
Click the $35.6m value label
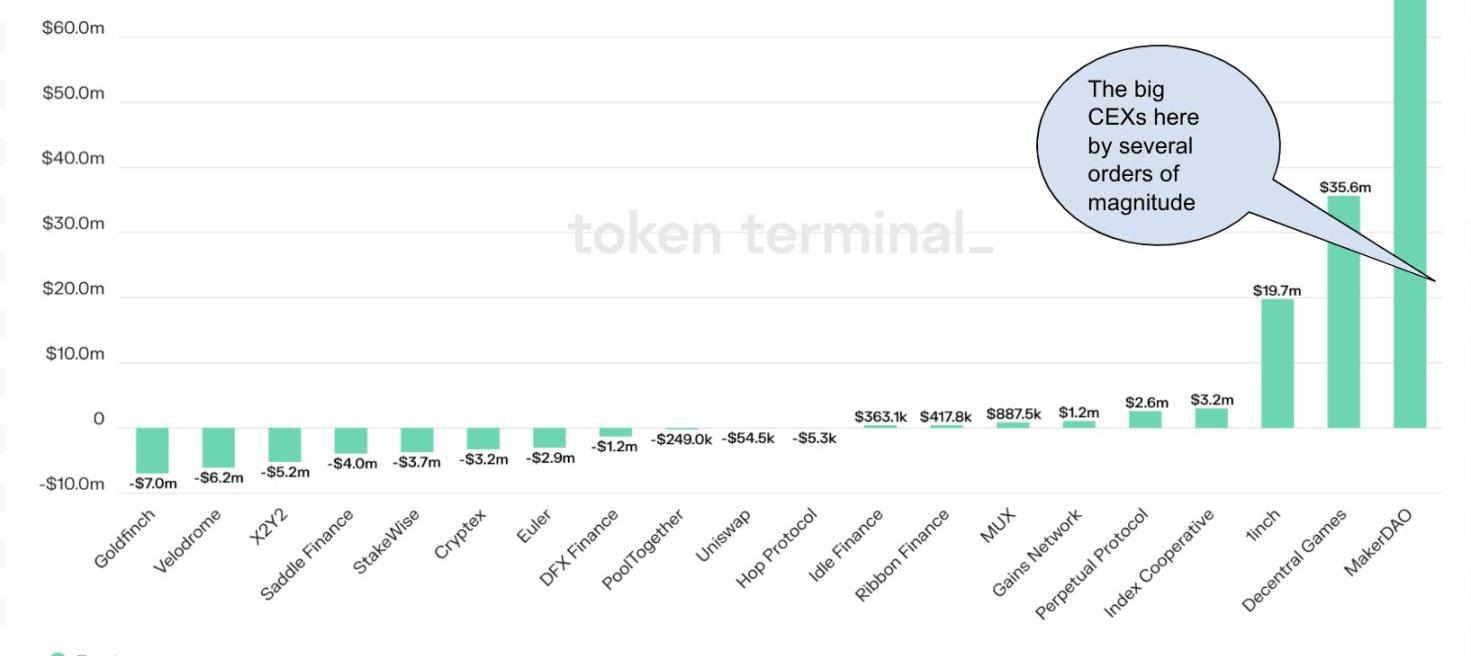[1345, 187]
